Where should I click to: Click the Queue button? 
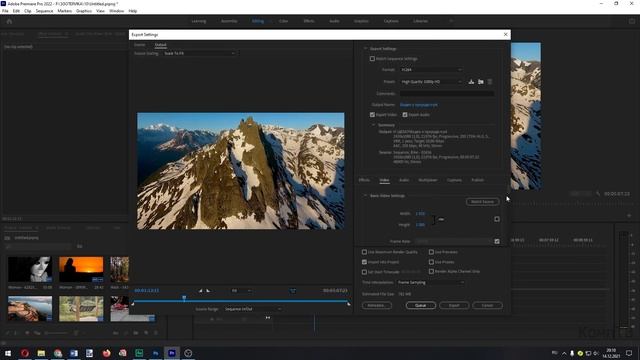[421, 305]
